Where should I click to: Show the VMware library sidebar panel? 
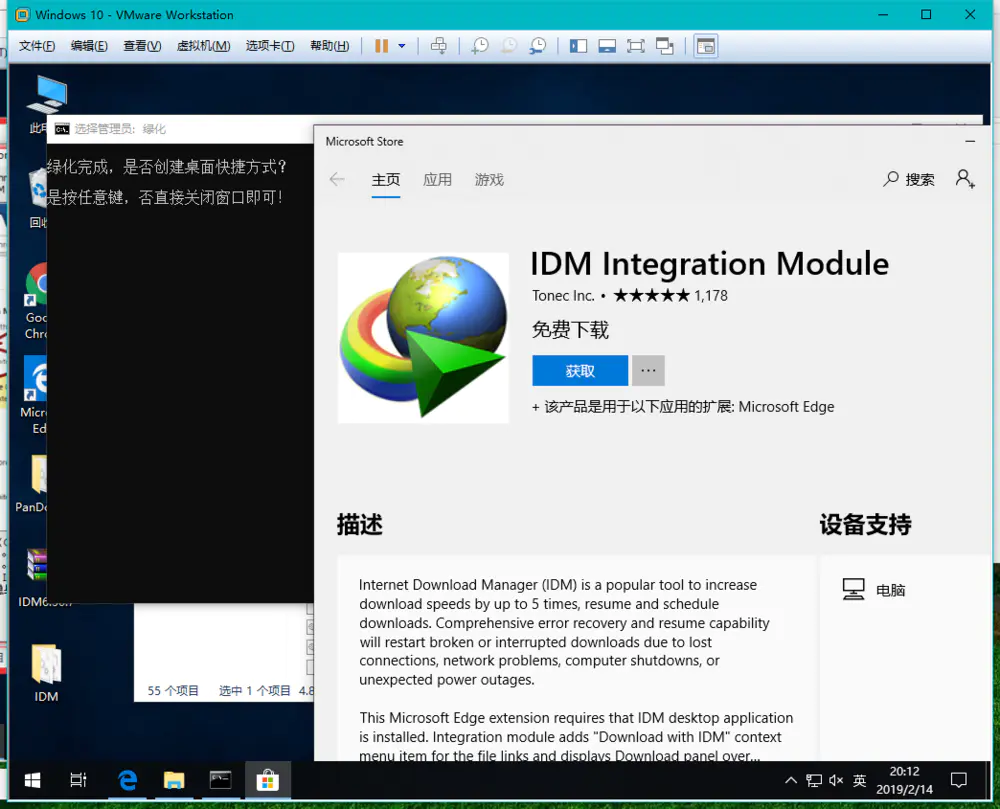click(578, 45)
